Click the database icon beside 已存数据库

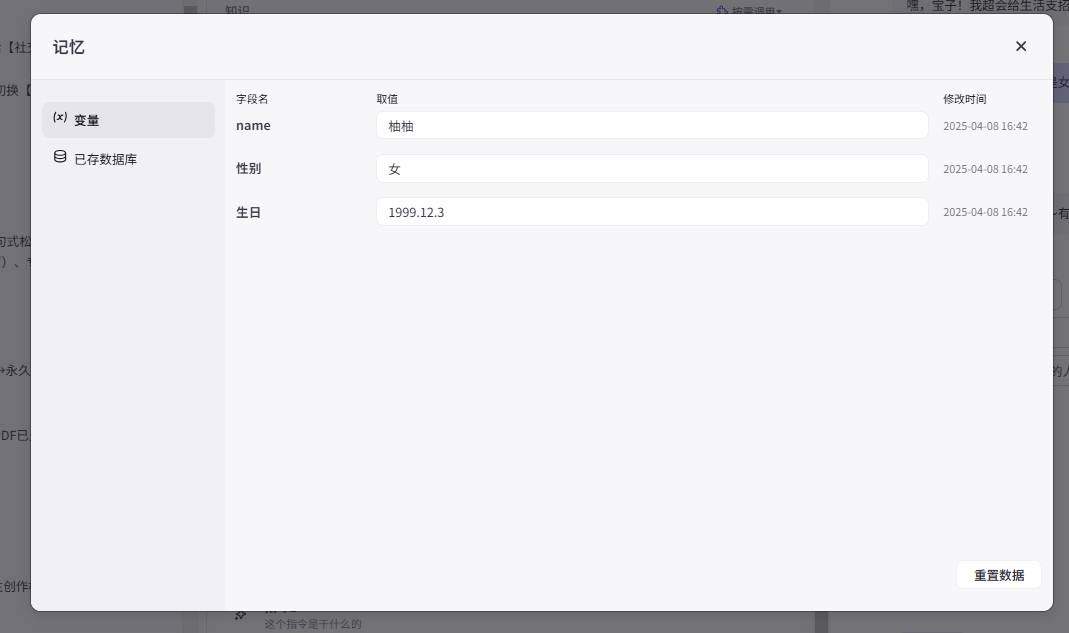click(x=60, y=157)
